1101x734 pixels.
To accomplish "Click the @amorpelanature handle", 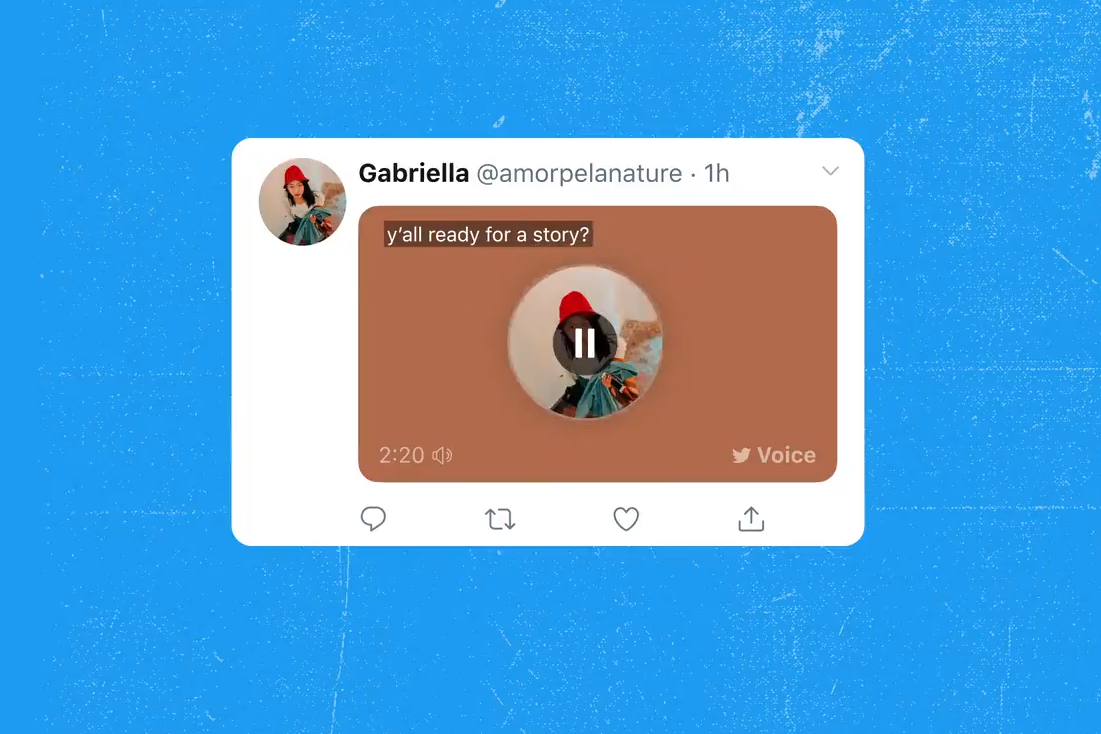I will [579, 173].
